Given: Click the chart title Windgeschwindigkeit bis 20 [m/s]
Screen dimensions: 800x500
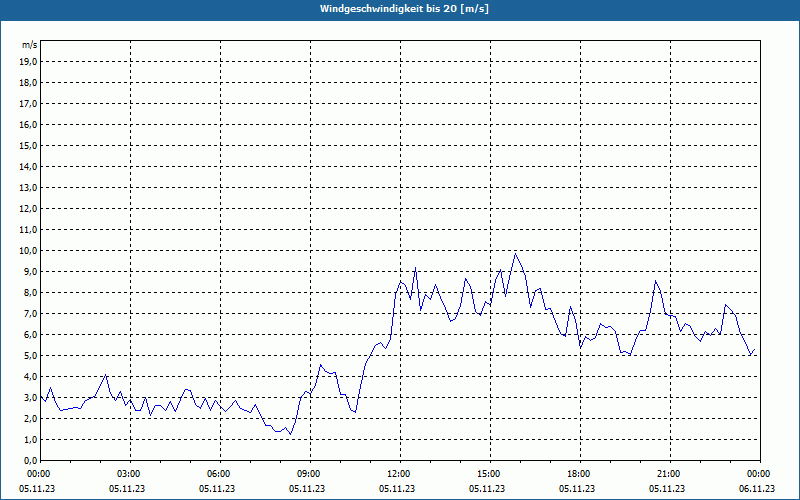Looking at the screenshot, I should click(404, 9).
